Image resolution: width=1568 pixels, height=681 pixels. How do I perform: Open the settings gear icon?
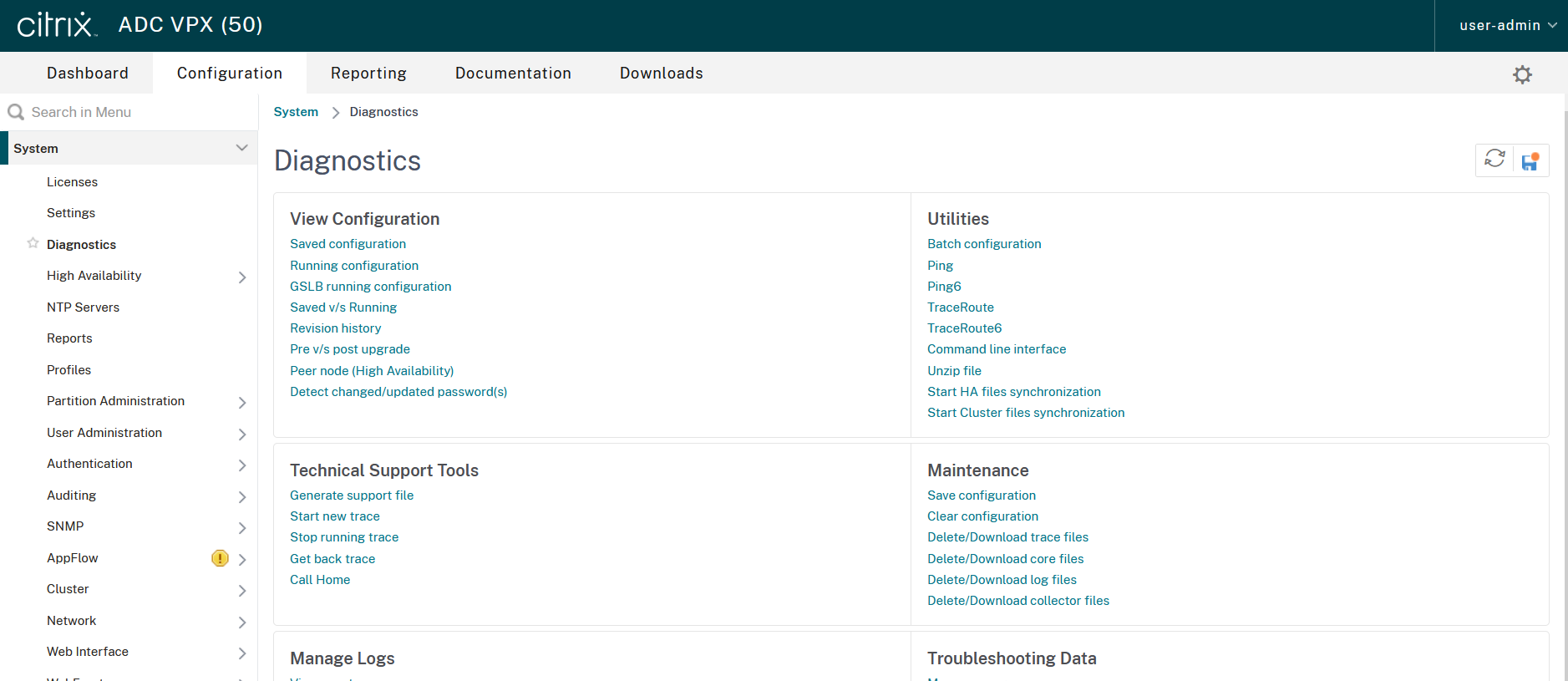pyautogui.click(x=1522, y=74)
